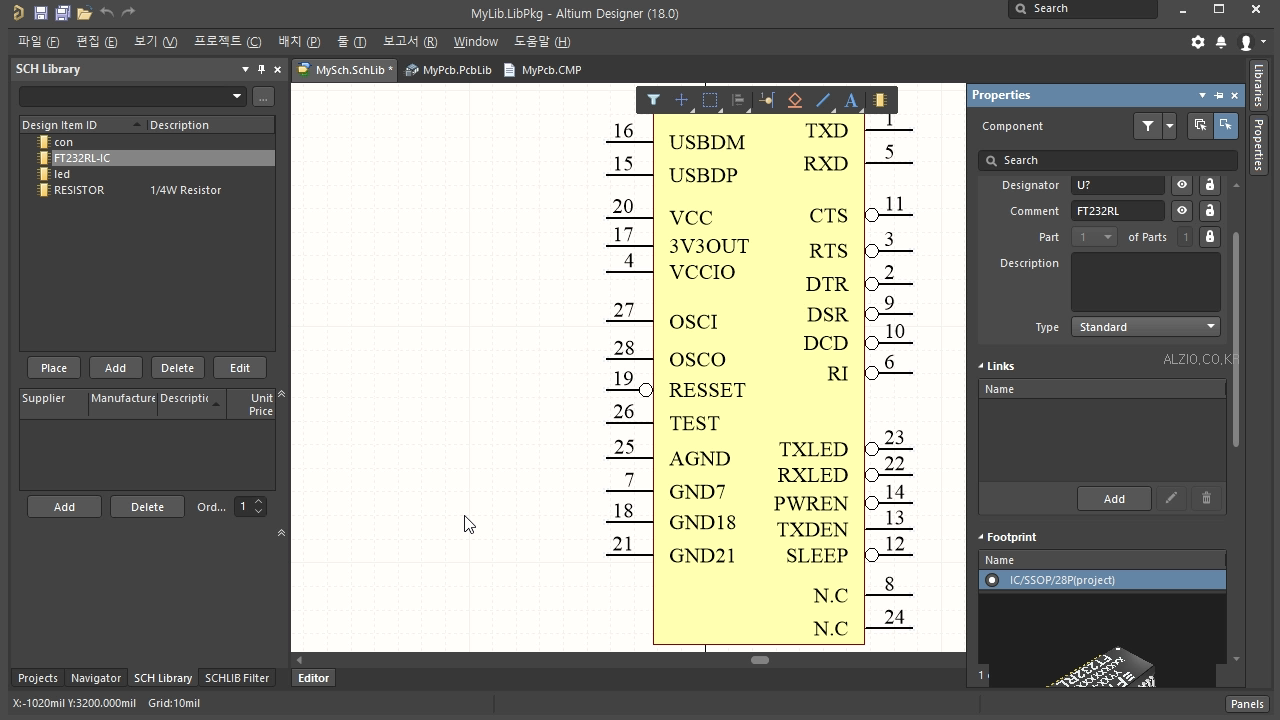Select the RESISTOR component row

point(146,190)
